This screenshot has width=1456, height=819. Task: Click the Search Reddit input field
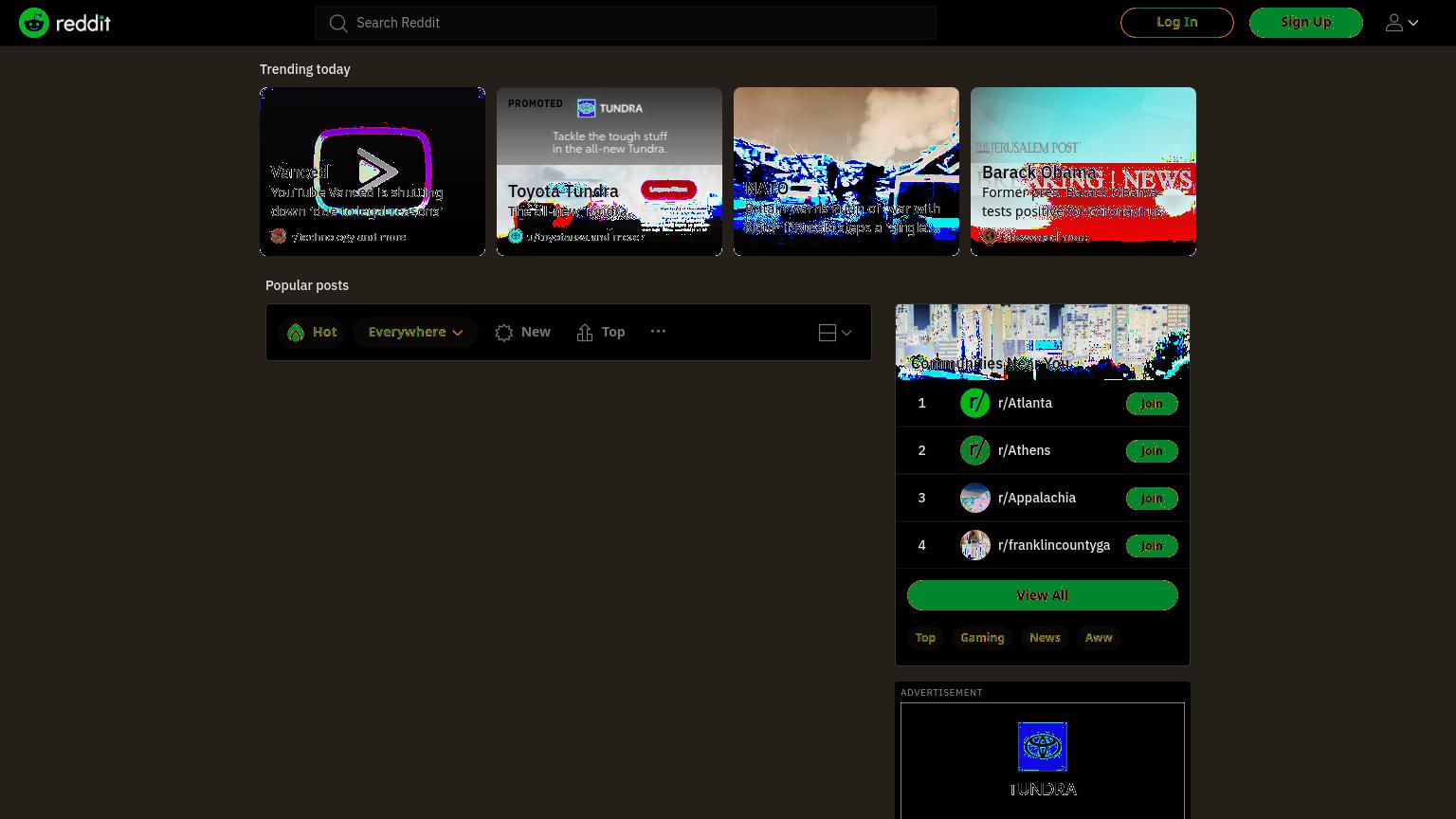coord(626,23)
